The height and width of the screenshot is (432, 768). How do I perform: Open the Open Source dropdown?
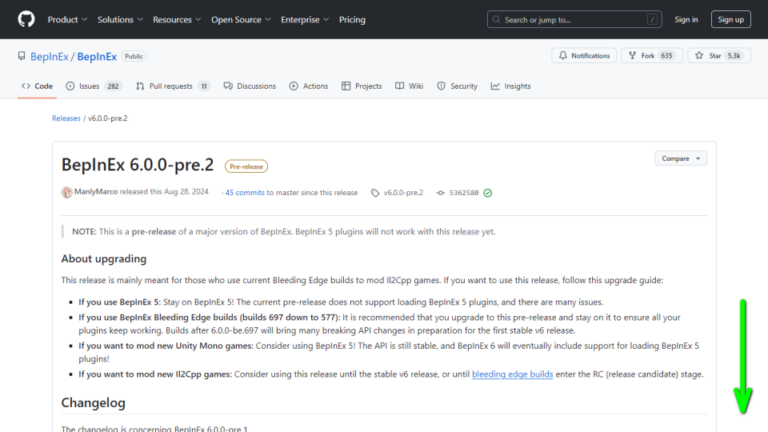tap(239, 19)
